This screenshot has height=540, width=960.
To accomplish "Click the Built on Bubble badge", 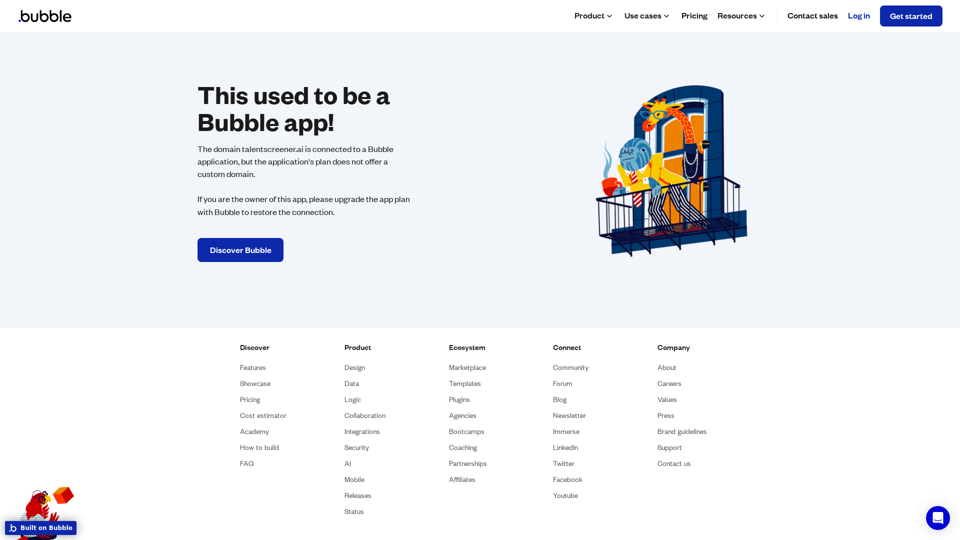I will [x=41, y=528].
